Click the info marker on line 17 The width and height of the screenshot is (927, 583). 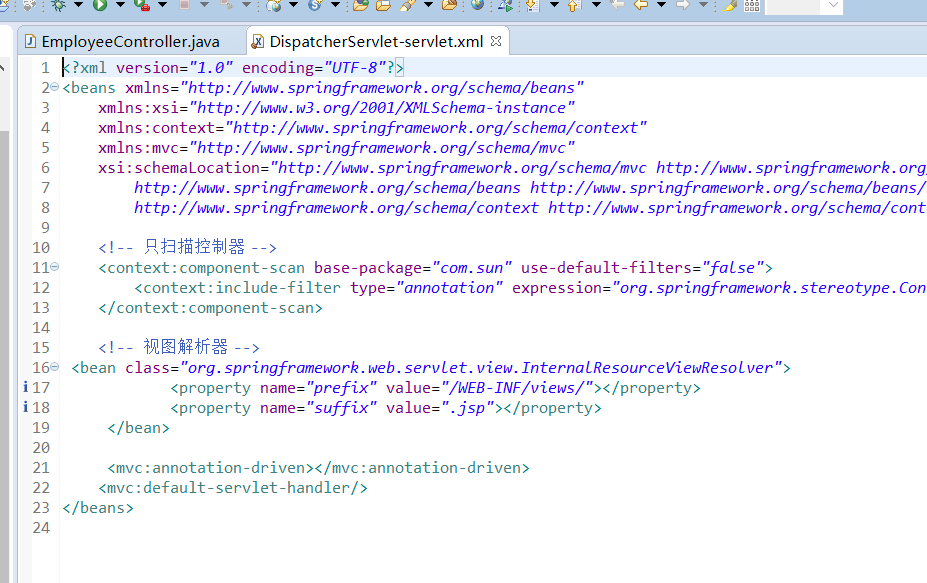point(25,387)
